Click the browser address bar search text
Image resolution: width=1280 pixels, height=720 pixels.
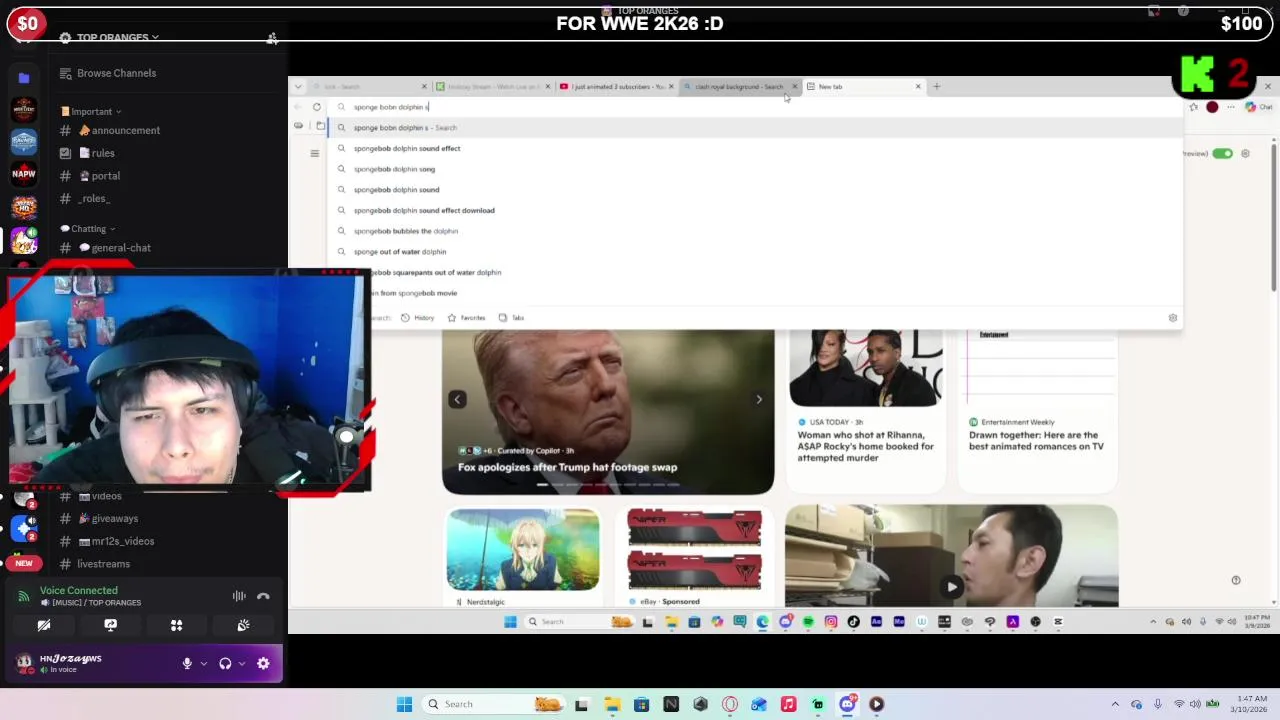(x=391, y=107)
